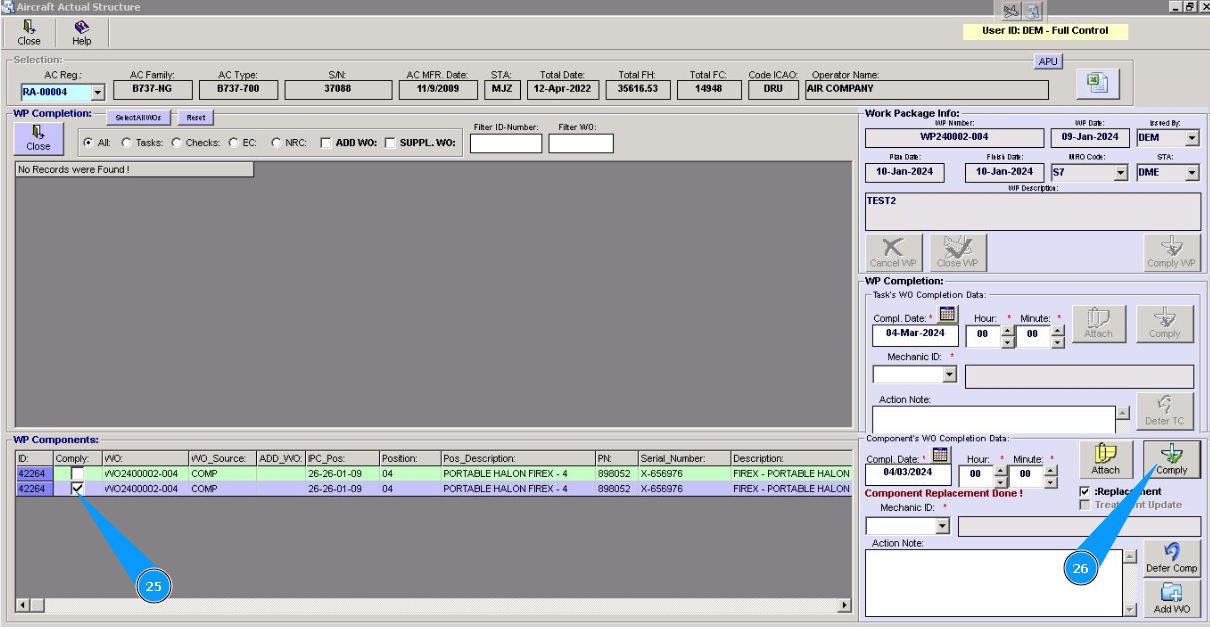Screen dimensions: 1210x629
Task: Click the Defer Comp icon button
Action: click(1171, 558)
